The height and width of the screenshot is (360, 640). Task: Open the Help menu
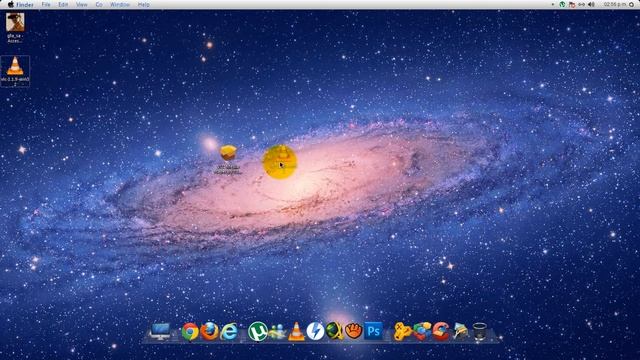[143, 4]
